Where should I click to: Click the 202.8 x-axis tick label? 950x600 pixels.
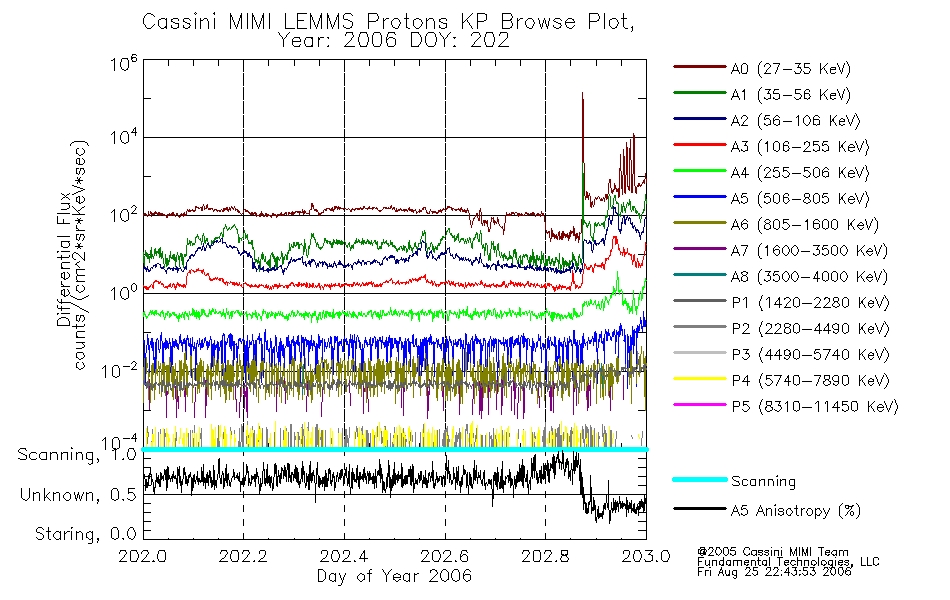pyautogui.click(x=545, y=556)
